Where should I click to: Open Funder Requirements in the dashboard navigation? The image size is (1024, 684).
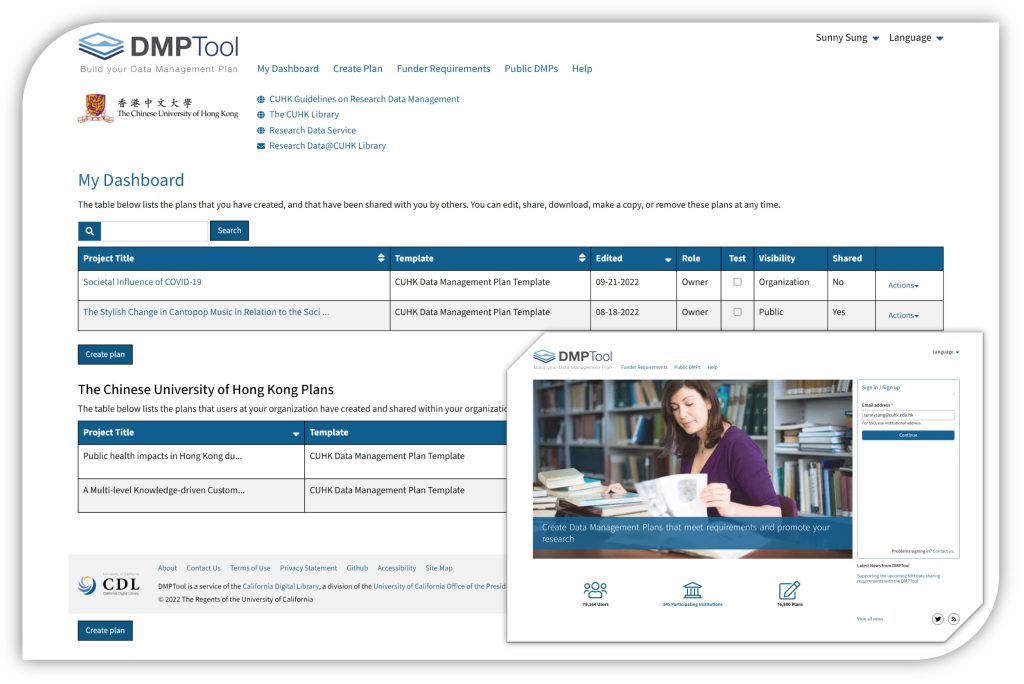click(443, 69)
